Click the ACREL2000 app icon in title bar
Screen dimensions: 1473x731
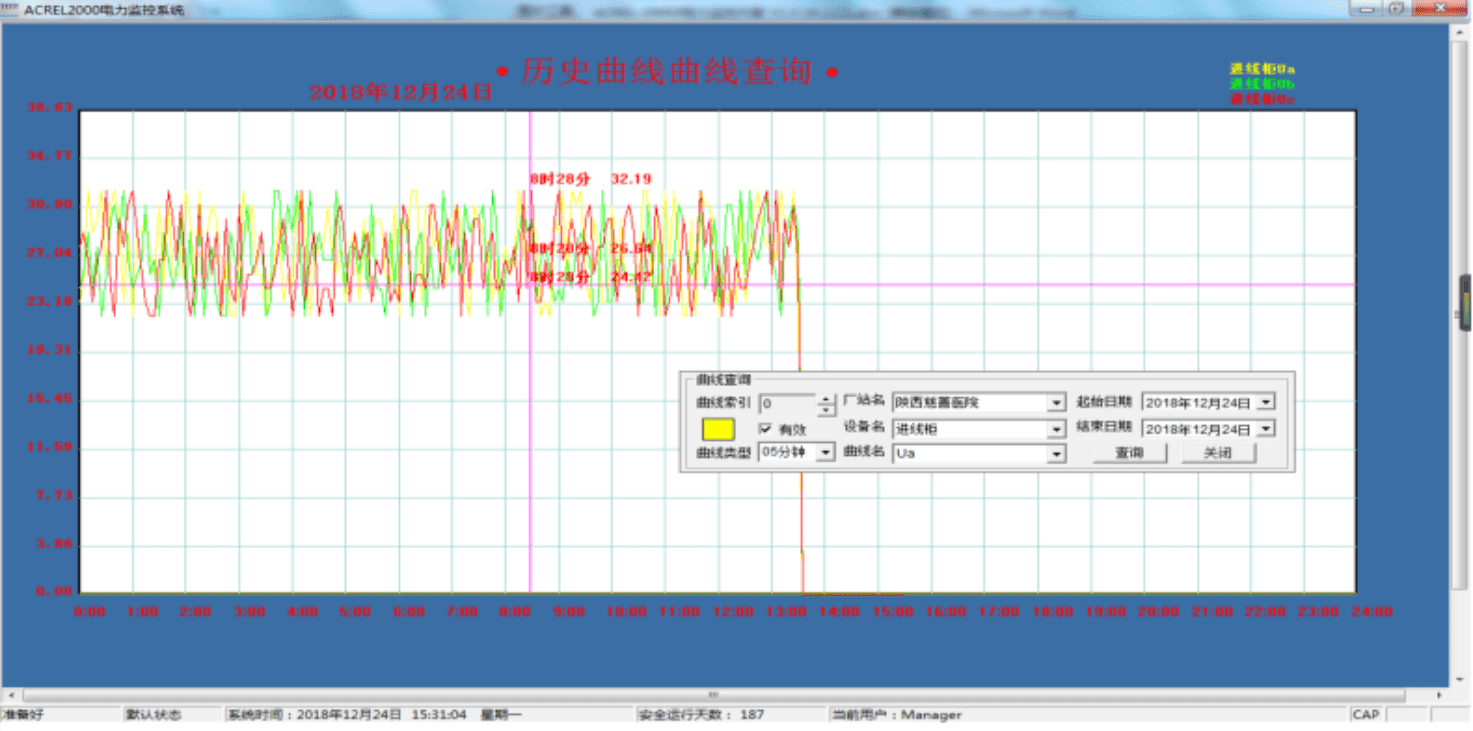pos(9,8)
